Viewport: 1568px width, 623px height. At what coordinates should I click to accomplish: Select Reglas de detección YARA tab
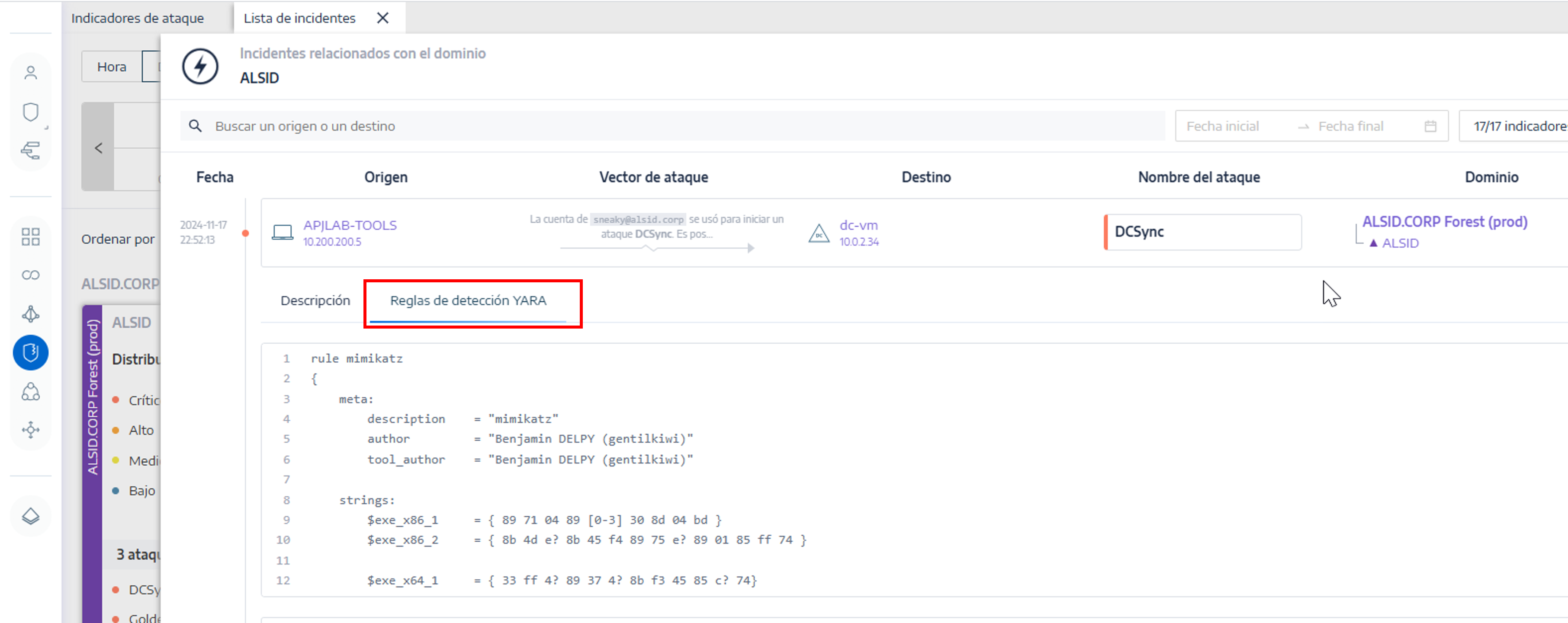coord(468,300)
